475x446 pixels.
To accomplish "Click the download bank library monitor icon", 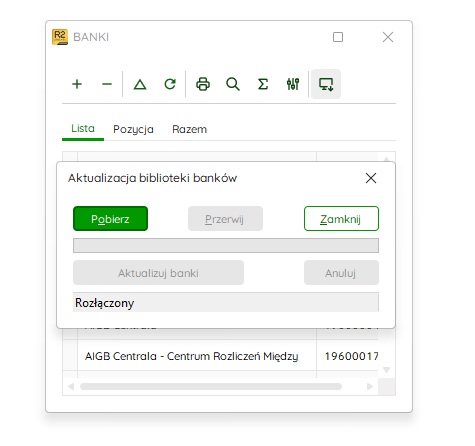I will point(326,84).
